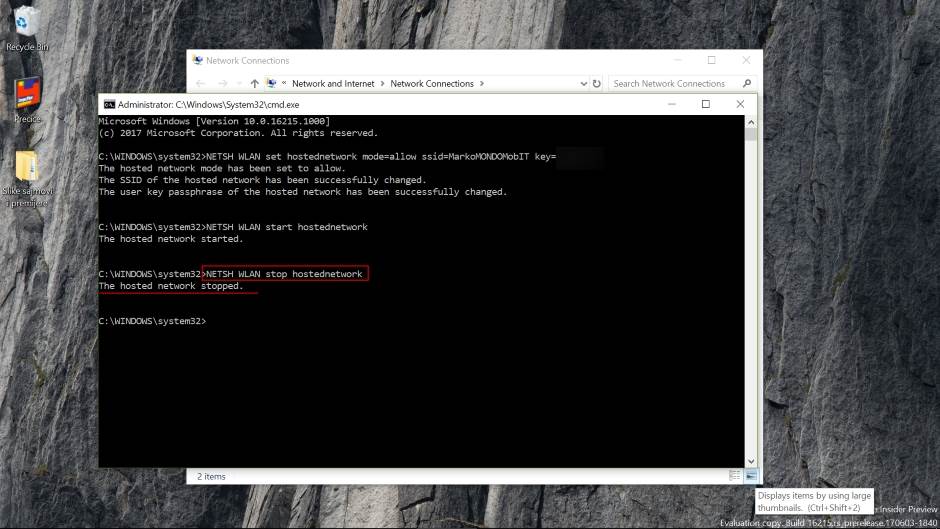Open the Precice desktop shortcut

27,97
